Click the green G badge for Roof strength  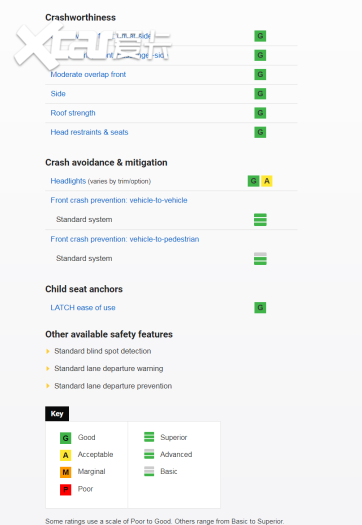tap(260, 113)
